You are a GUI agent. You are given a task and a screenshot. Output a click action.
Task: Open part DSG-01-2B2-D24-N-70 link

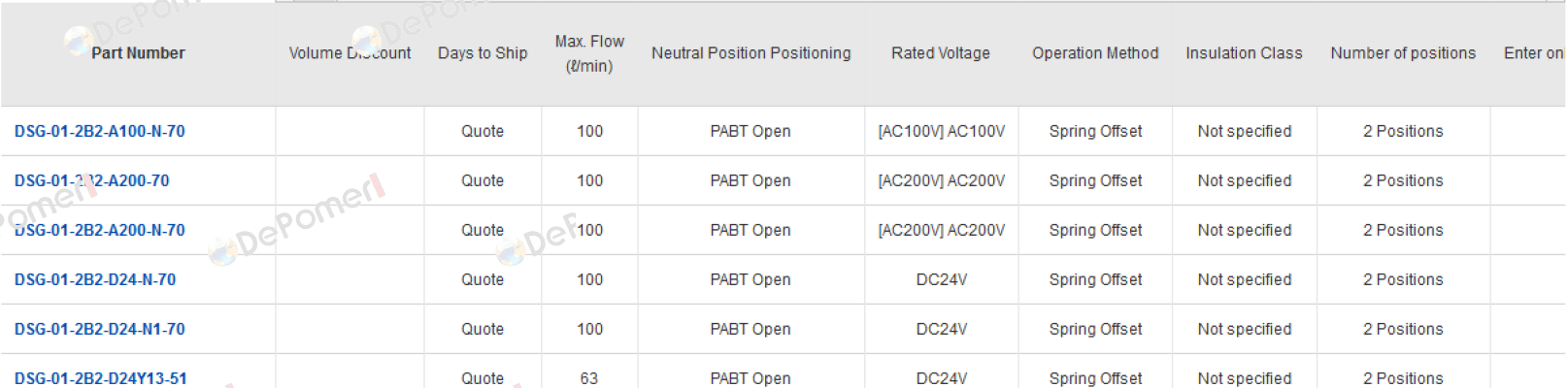click(x=95, y=279)
